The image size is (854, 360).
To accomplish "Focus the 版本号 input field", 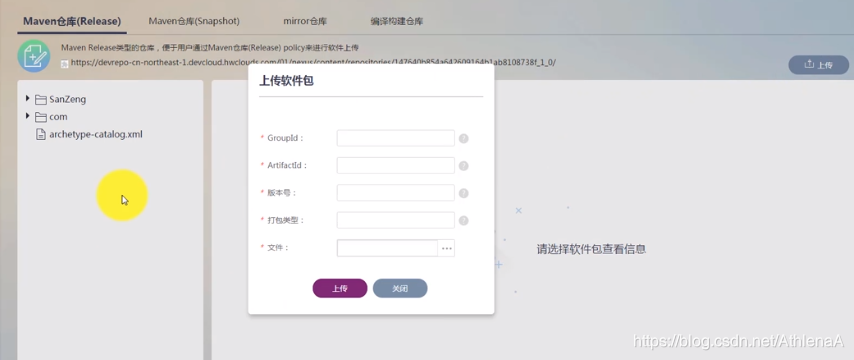I will [x=395, y=193].
